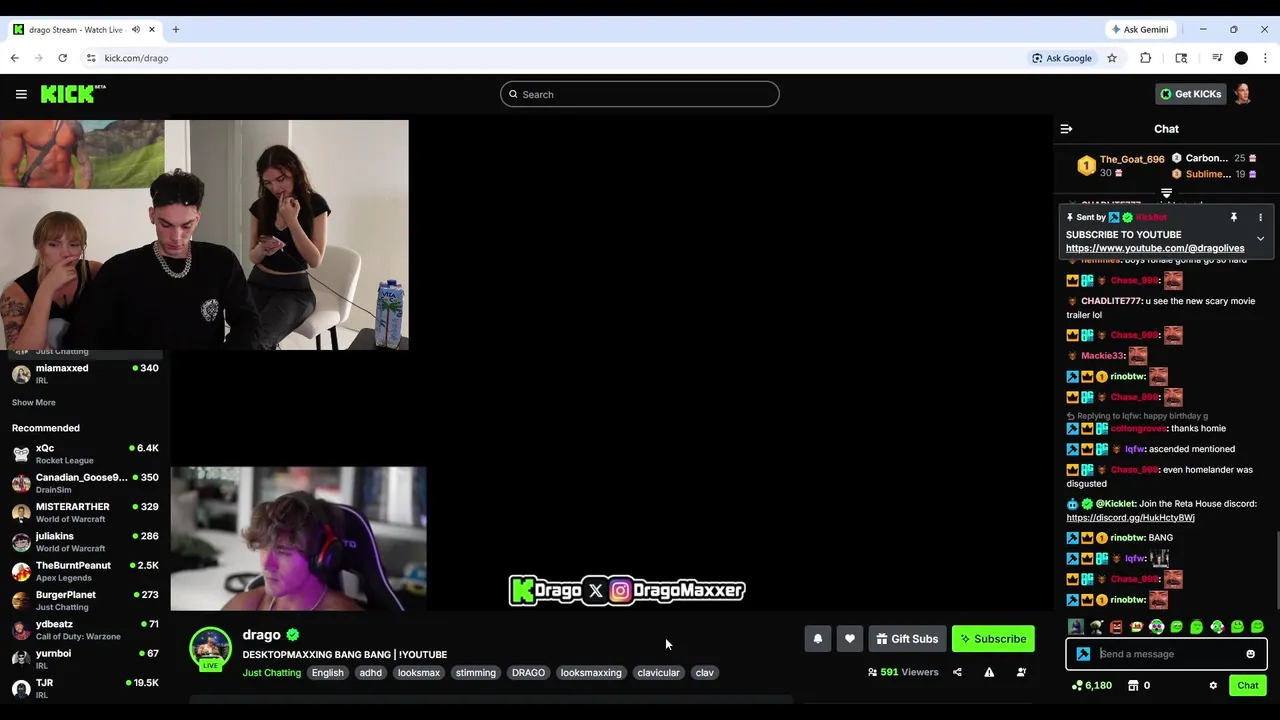Screen dimensions: 1280x720
Task: Open BurgerPlanet recommended channel
Action: (x=85, y=601)
